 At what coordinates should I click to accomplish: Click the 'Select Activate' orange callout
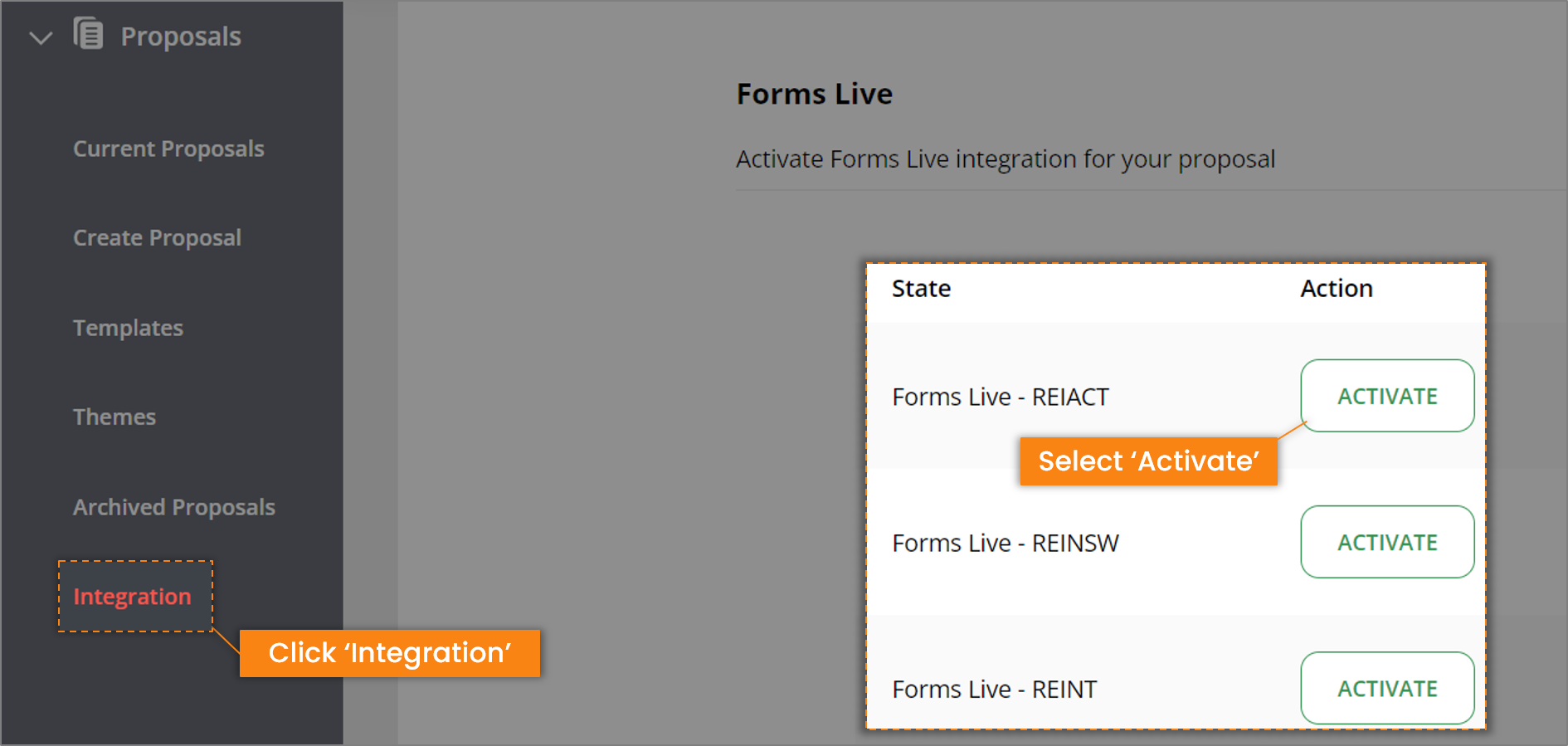point(1147,461)
